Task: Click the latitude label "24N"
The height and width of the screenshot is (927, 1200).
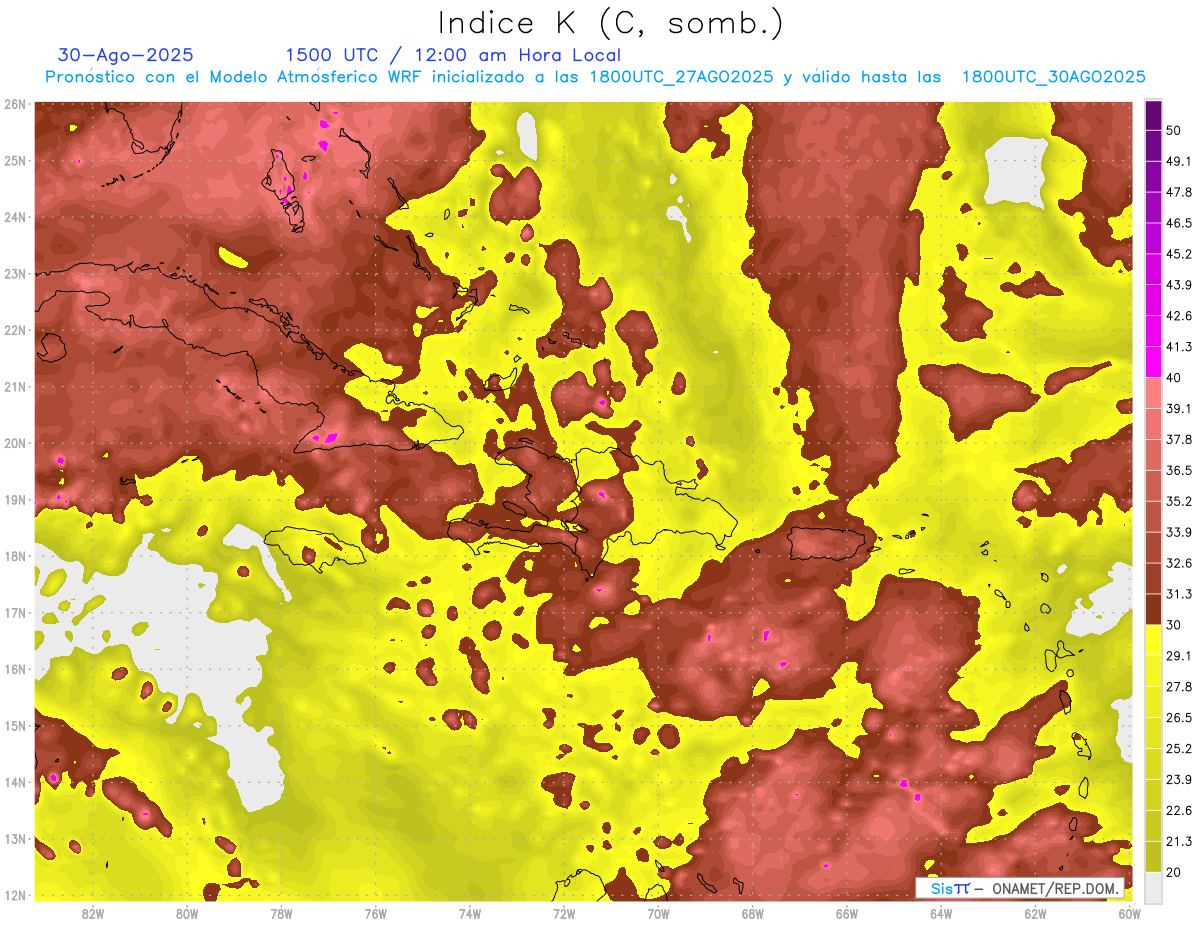Action: (15, 217)
